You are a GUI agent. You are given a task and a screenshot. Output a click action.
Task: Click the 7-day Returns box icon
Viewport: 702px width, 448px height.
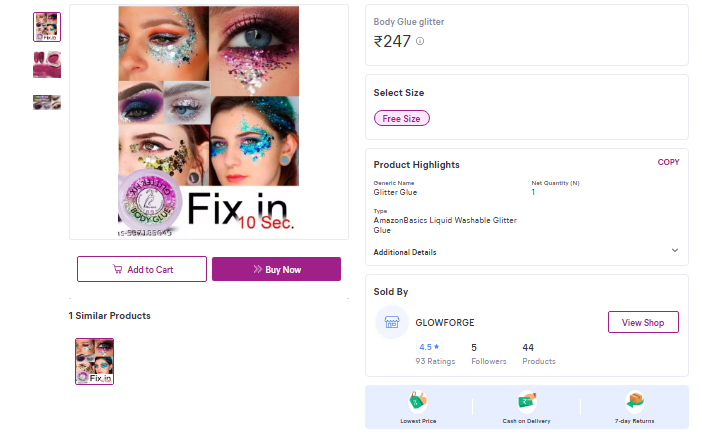pyautogui.click(x=635, y=402)
